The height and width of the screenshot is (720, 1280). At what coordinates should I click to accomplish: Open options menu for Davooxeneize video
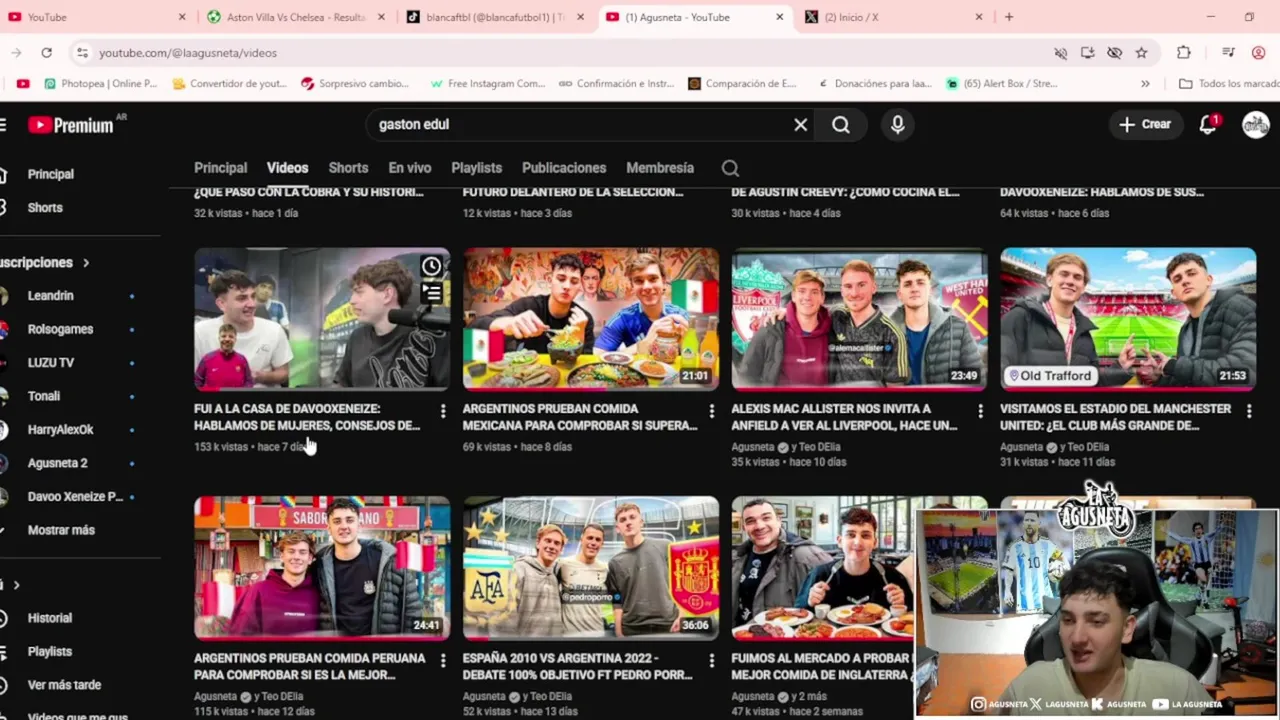443,410
